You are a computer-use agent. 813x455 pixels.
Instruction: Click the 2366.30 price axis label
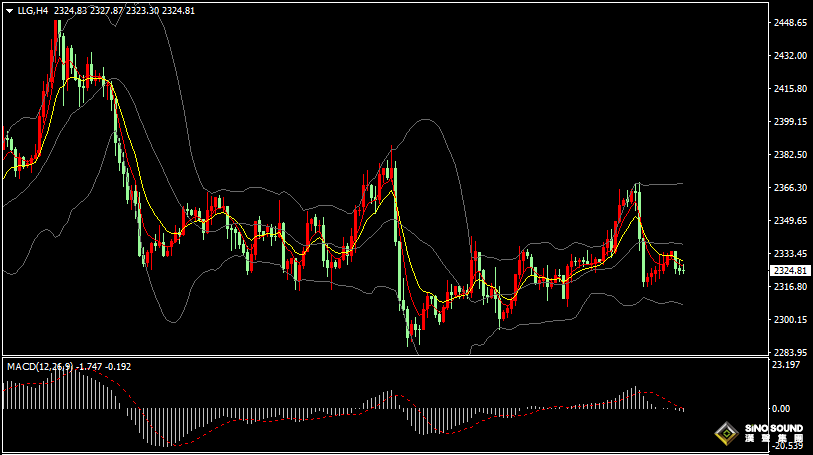(x=790, y=188)
